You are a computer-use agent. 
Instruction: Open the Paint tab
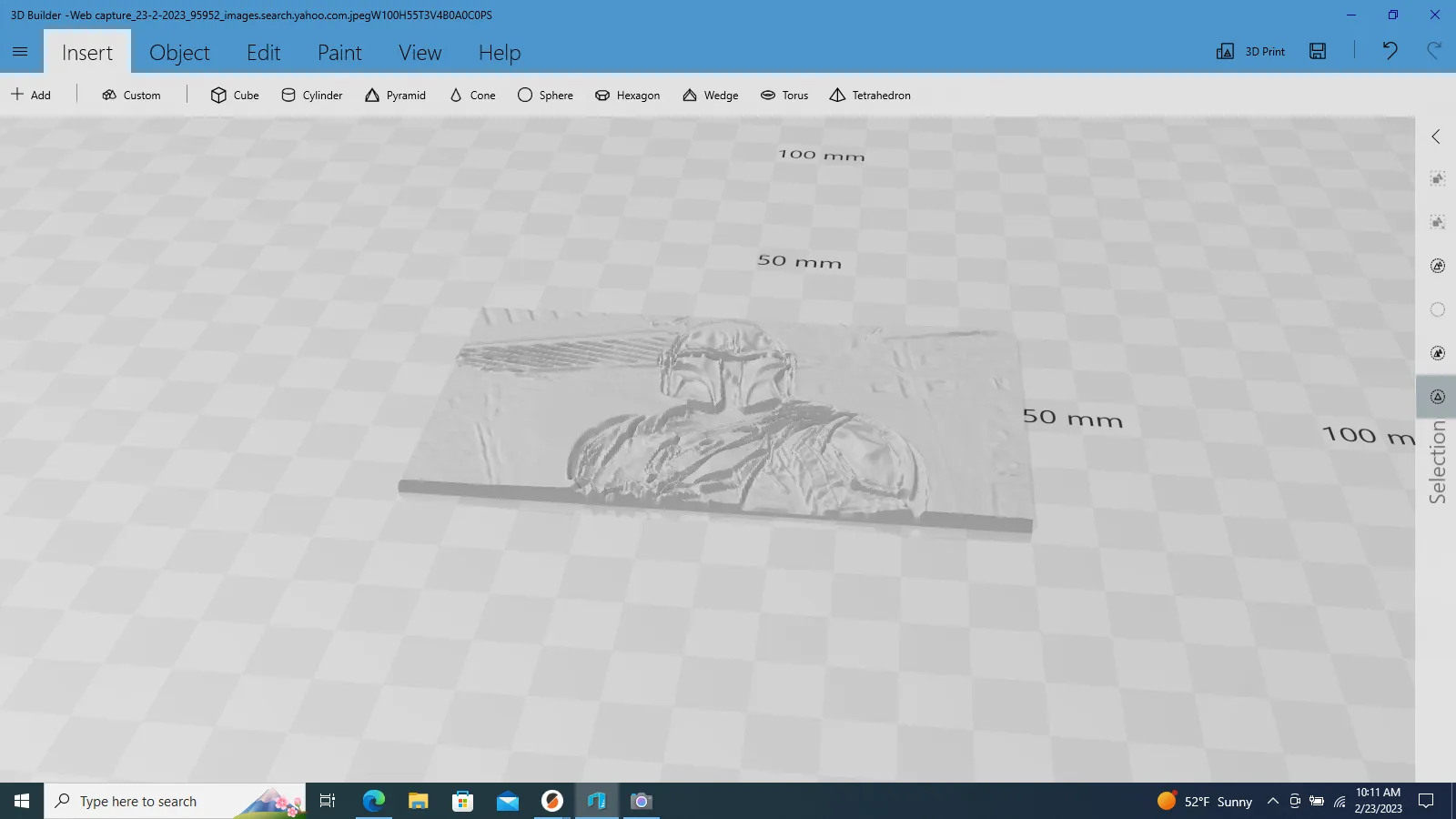click(339, 52)
